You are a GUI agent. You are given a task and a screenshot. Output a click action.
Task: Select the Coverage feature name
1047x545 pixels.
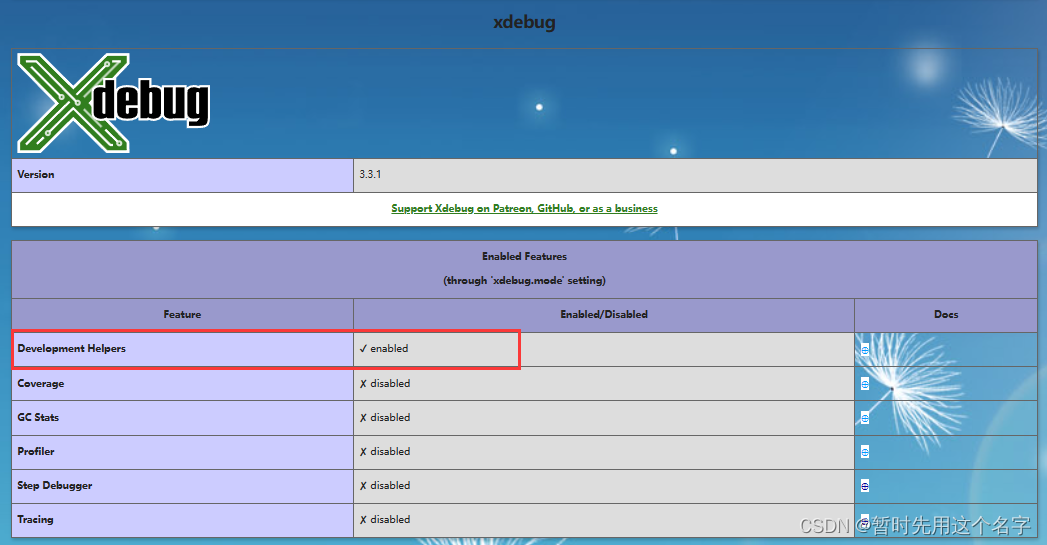(x=41, y=383)
